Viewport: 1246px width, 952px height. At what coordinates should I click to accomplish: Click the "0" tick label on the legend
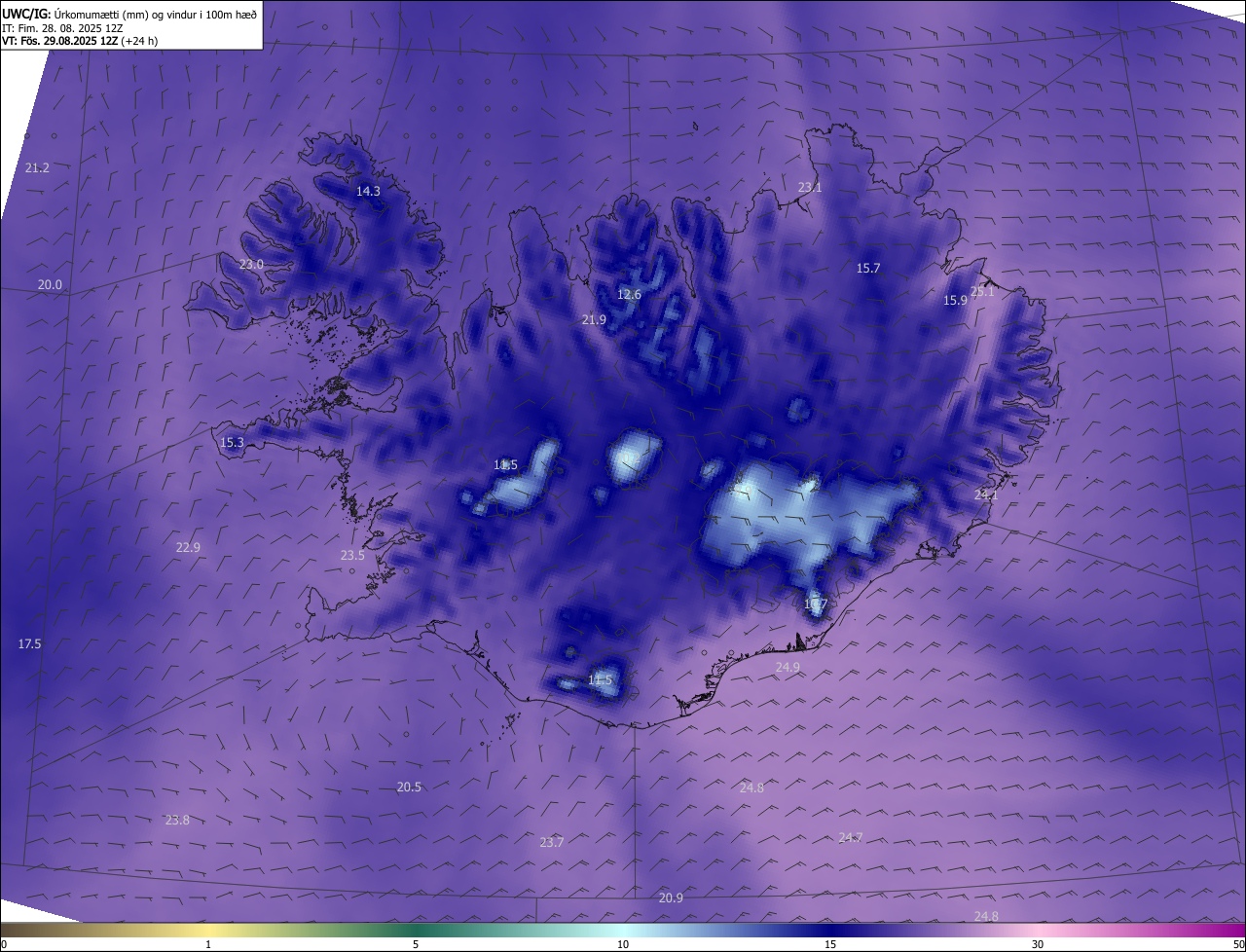click(3, 945)
